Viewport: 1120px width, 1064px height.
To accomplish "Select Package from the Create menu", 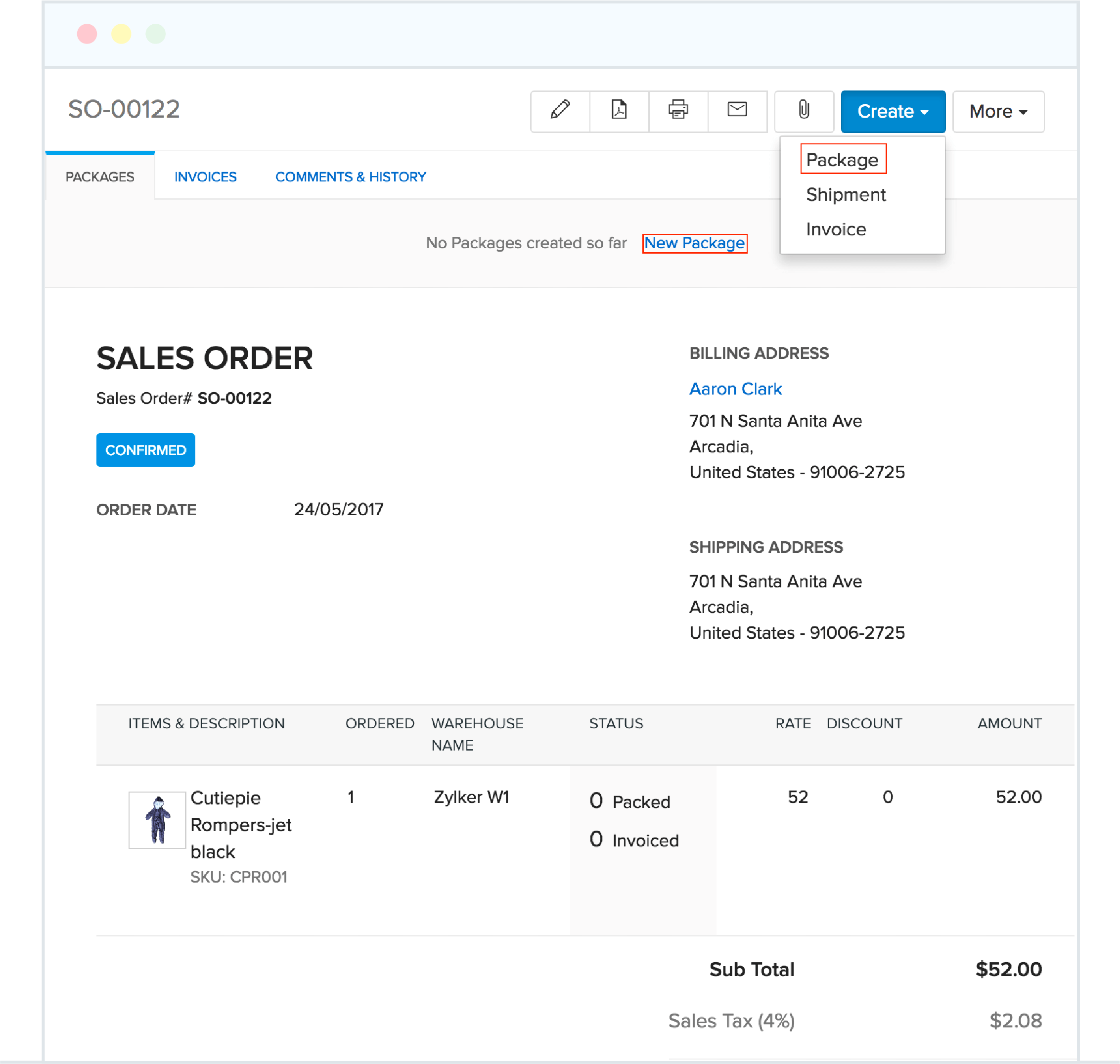I will pos(843,160).
